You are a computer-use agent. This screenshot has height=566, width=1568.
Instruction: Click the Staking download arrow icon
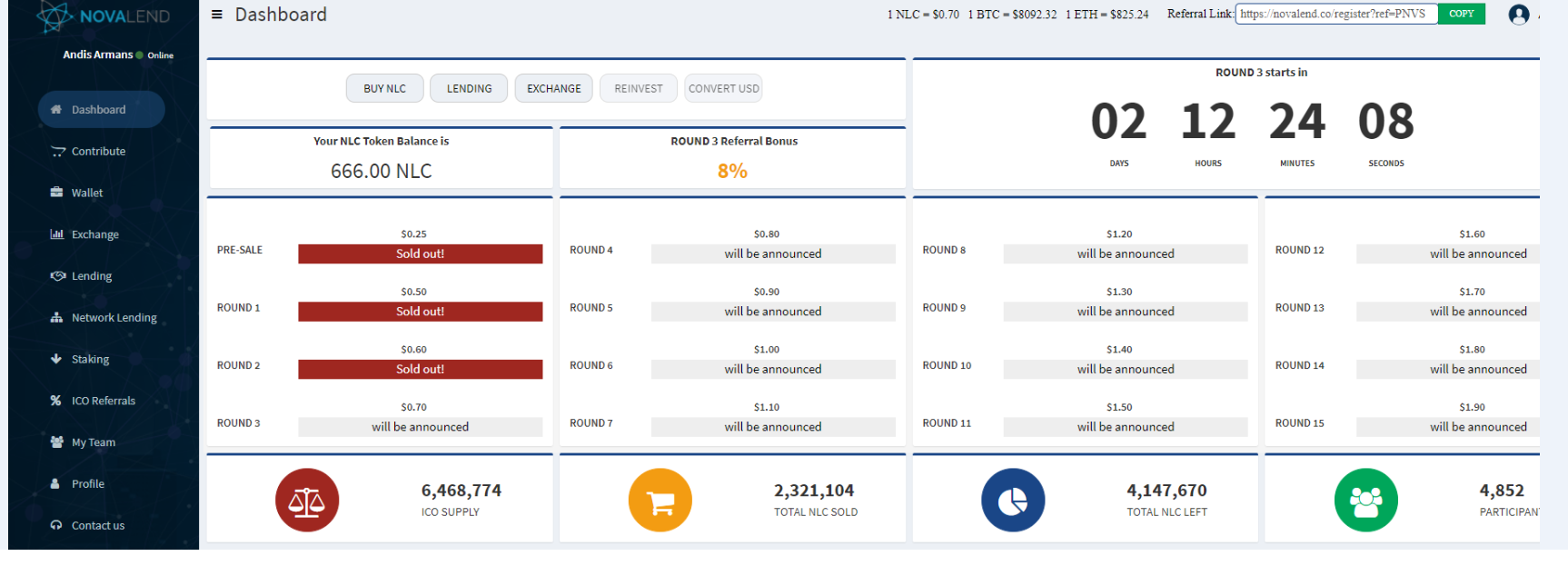coord(55,359)
